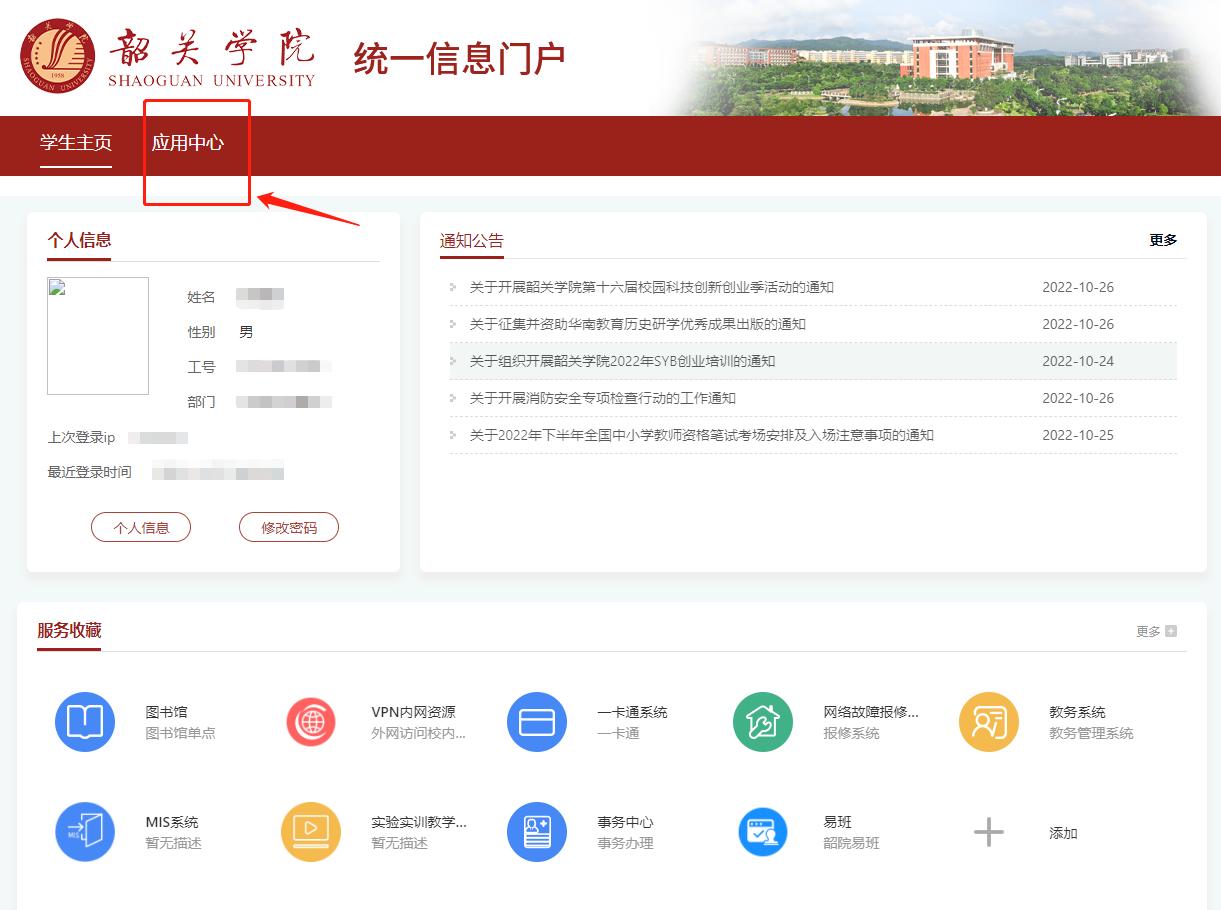Expand 更多 in the 服务收藏 section
The width and height of the screenshot is (1221, 910).
(1156, 631)
